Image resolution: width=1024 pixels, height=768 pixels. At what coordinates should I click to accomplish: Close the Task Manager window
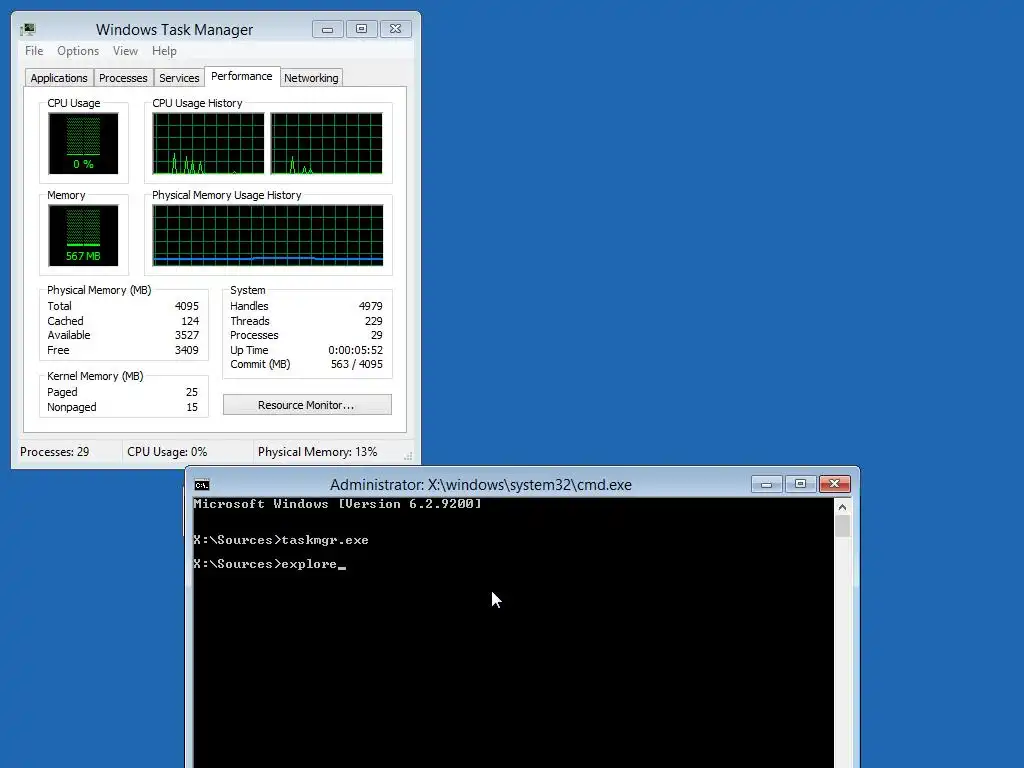395,29
